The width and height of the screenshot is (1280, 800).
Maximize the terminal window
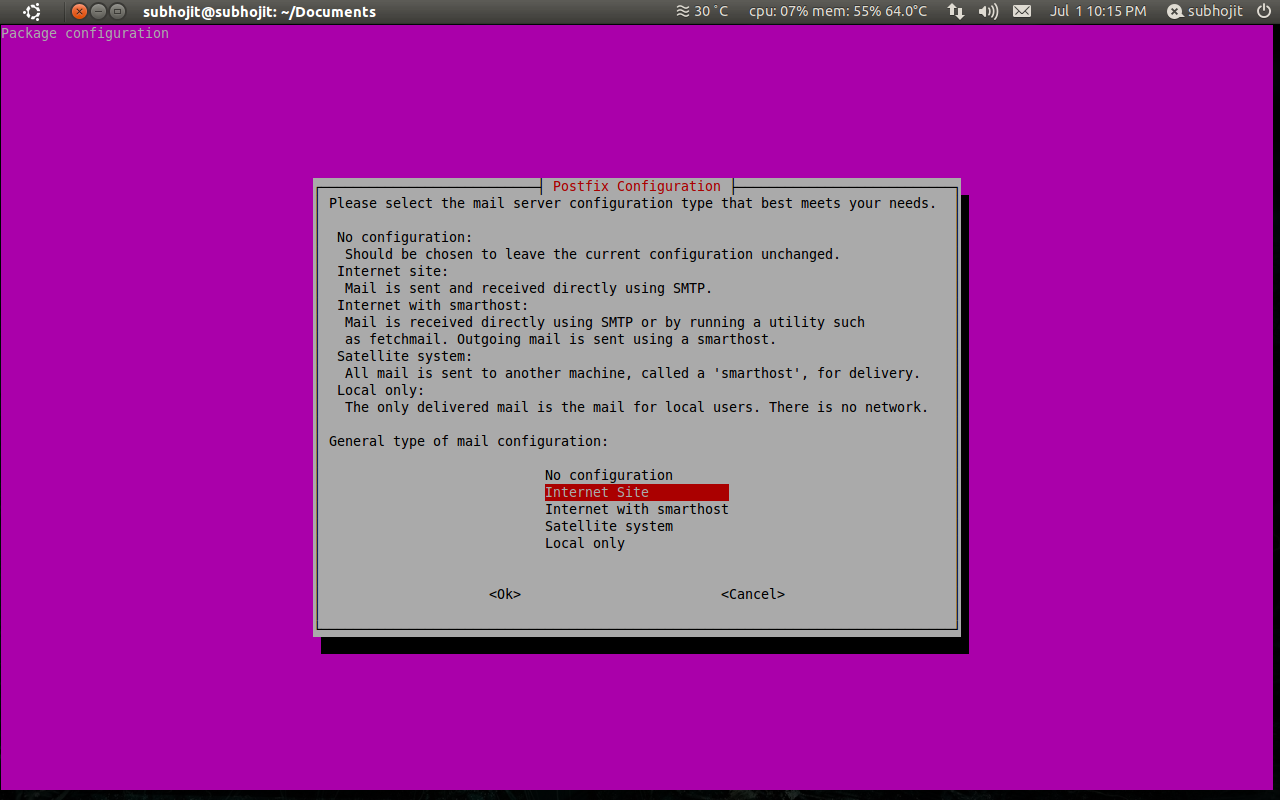[118, 12]
